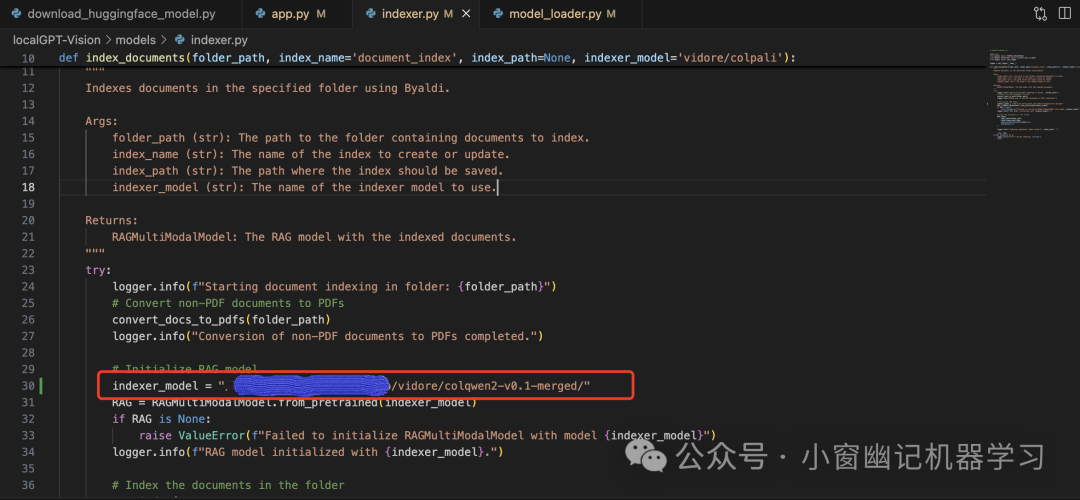Click the Python icon in breadcrumb
The width and height of the screenshot is (1080, 500).
coord(180,40)
